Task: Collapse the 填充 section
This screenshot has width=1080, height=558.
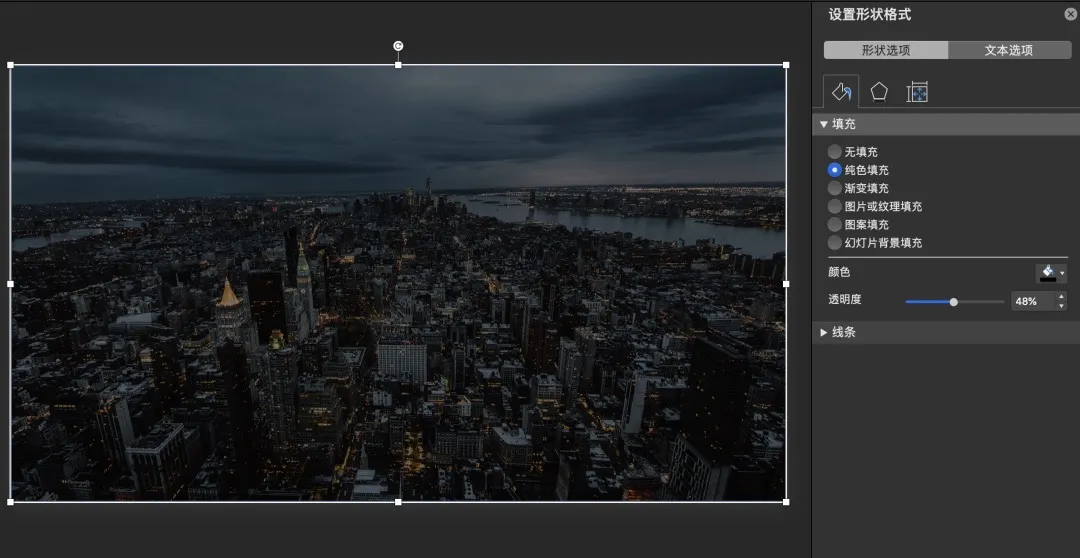Action: click(x=824, y=124)
